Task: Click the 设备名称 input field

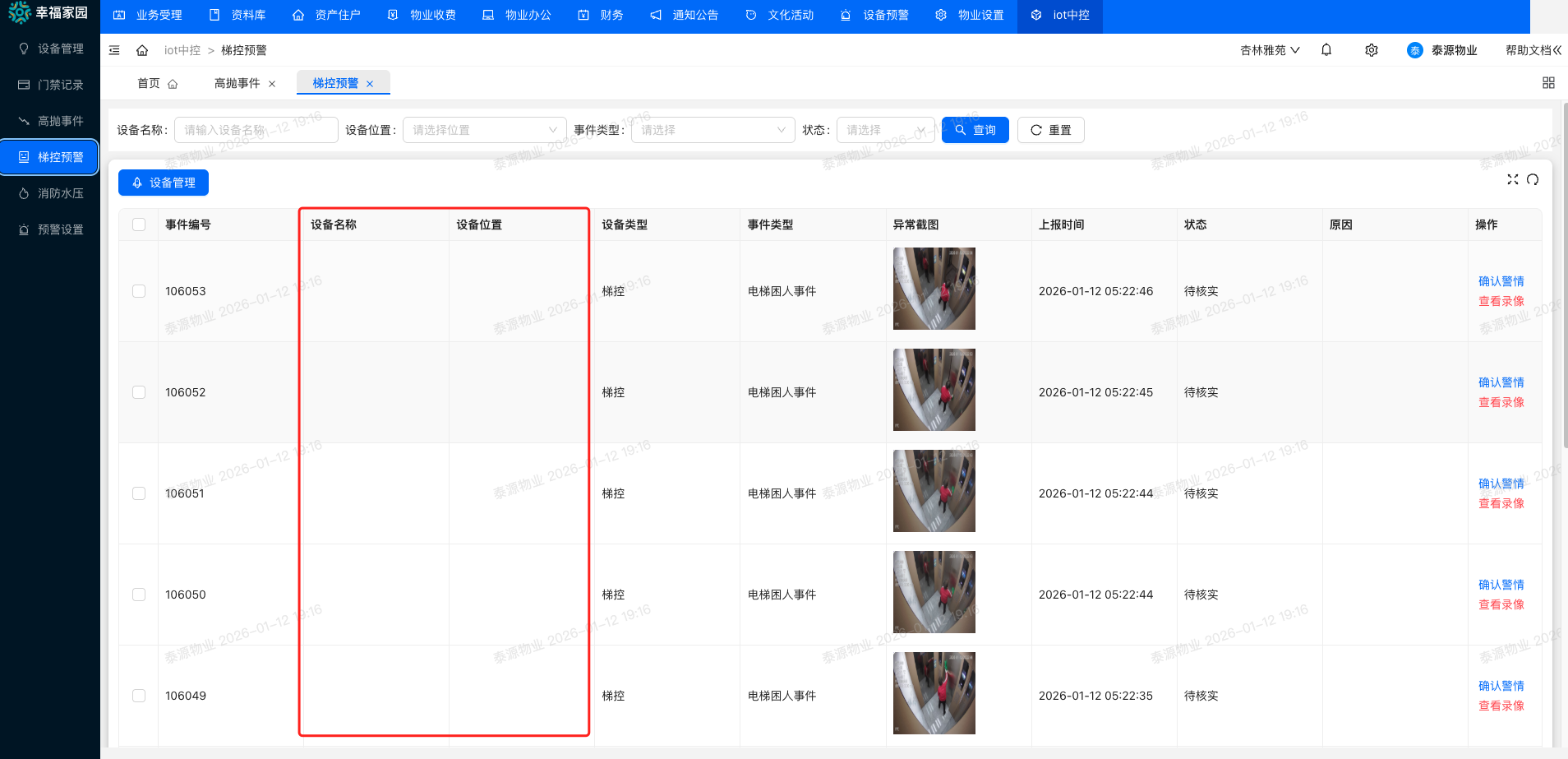Action: (255, 129)
